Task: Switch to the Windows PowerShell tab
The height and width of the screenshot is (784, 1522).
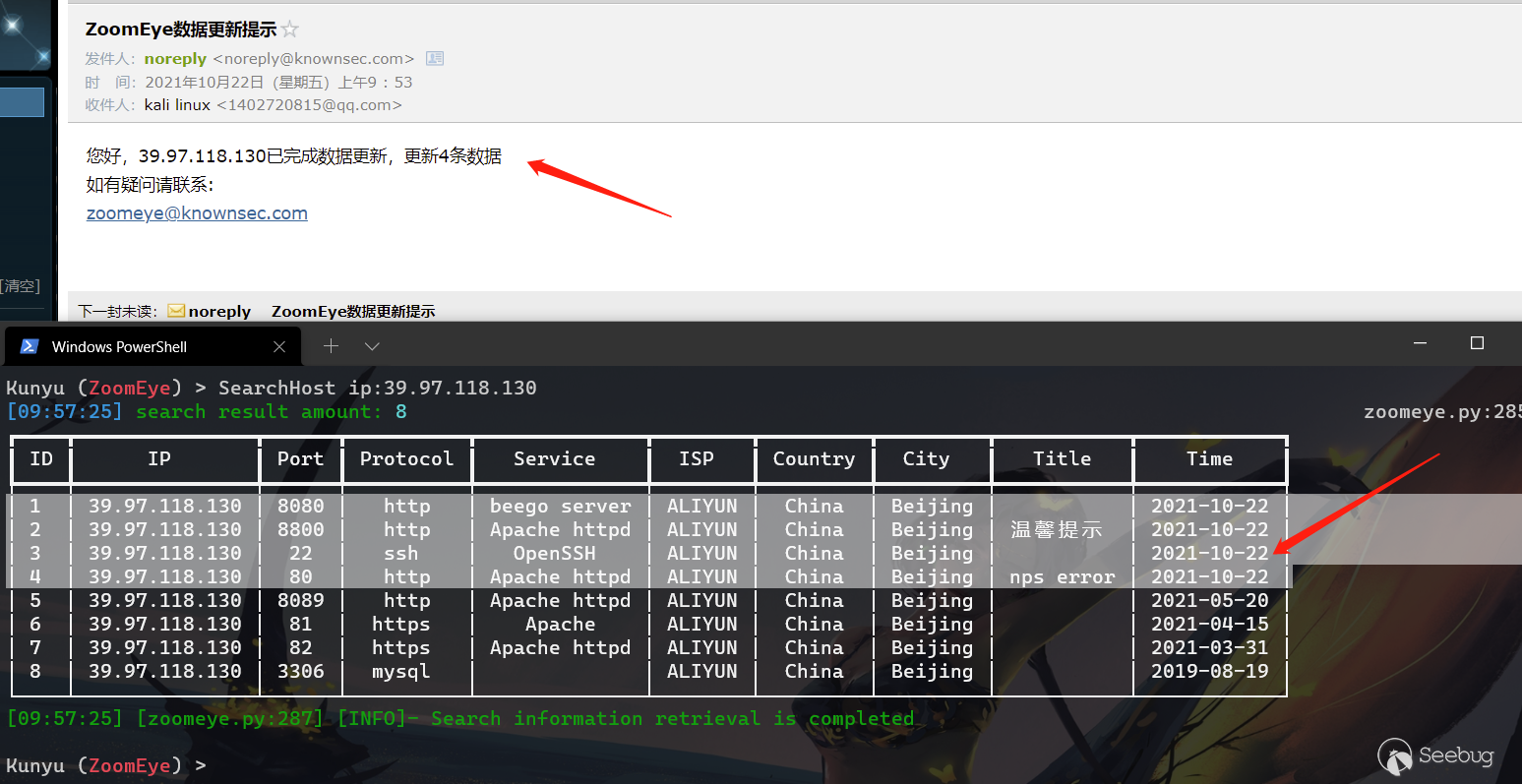Action: tap(152, 346)
